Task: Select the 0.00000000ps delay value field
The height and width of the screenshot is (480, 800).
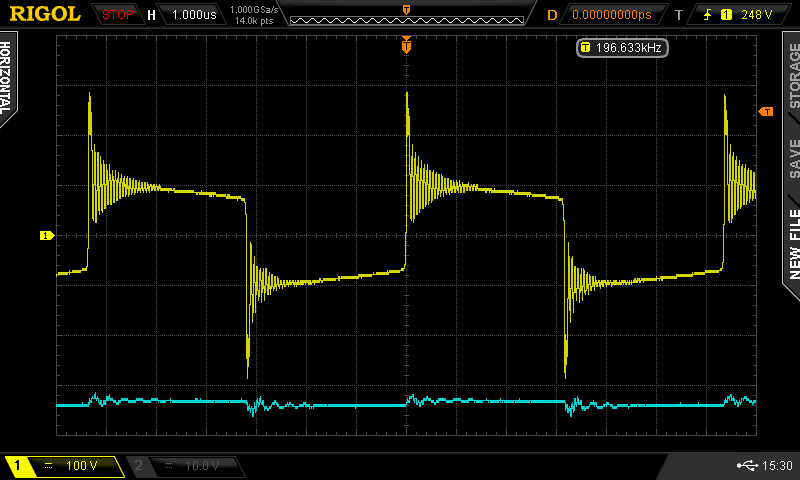Action: pos(610,15)
